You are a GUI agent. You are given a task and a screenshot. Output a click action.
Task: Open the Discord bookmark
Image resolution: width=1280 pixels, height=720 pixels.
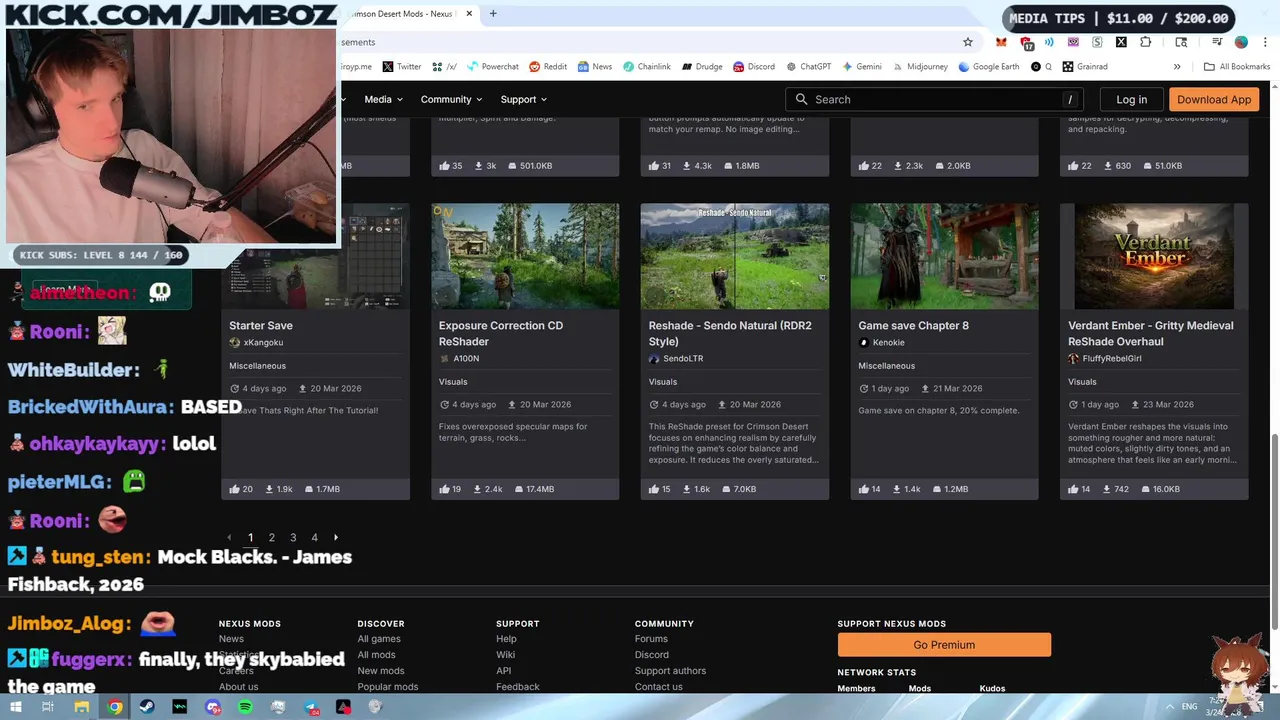click(754, 67)
